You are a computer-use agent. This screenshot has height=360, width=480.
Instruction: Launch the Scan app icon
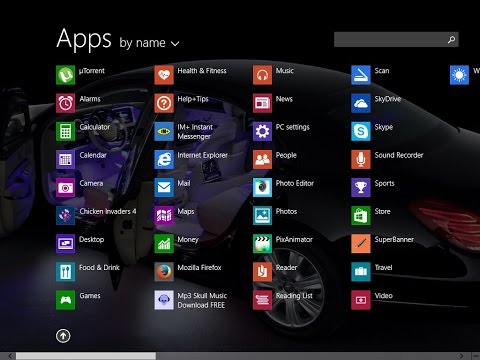(361, 75)
